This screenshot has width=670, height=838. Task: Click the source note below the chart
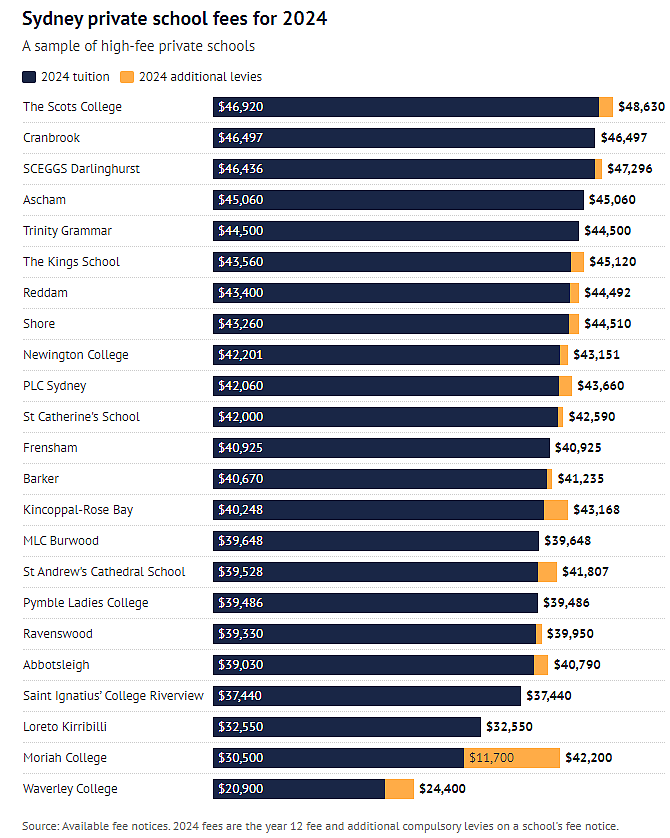(x=320, y=826)
